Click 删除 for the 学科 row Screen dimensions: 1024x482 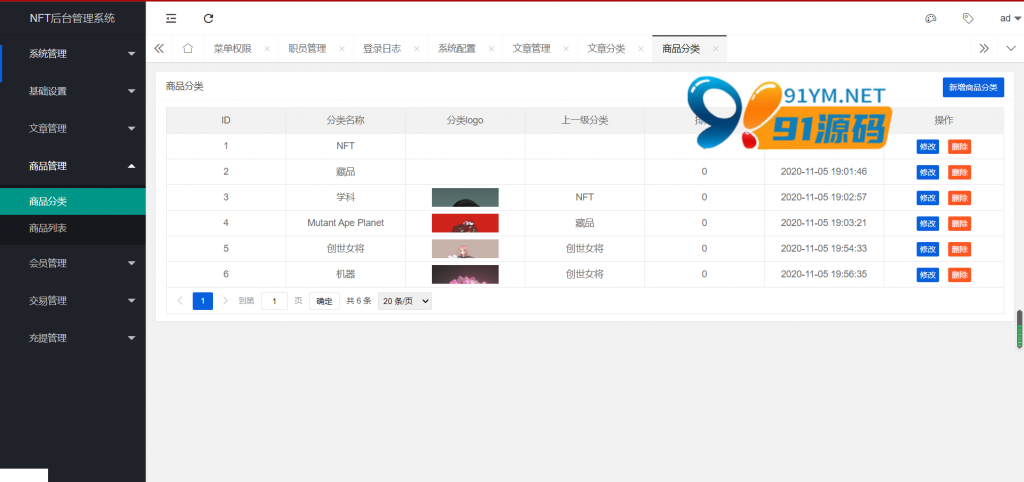959,197
